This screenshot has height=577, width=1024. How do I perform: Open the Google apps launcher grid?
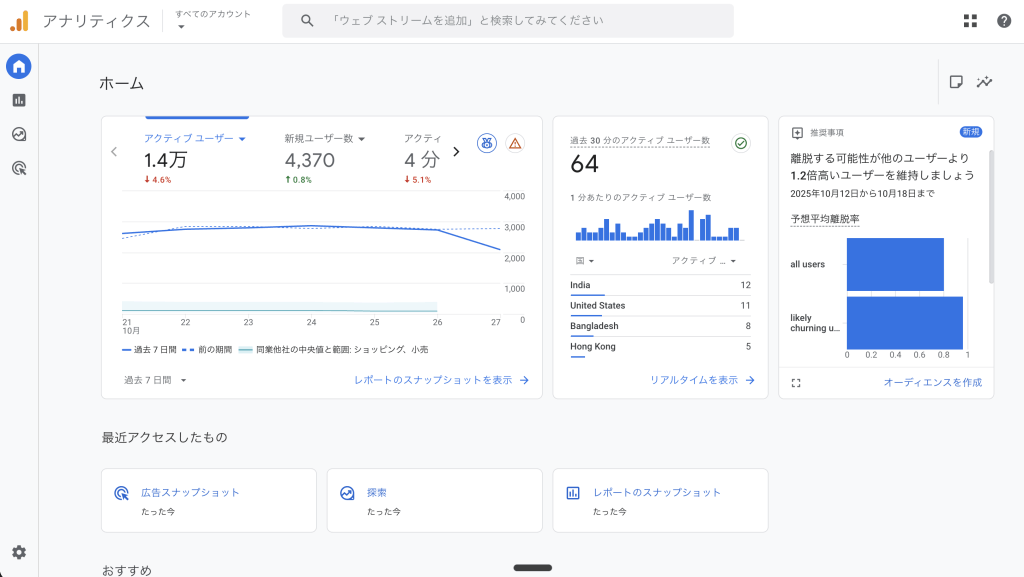pos(969,20)
